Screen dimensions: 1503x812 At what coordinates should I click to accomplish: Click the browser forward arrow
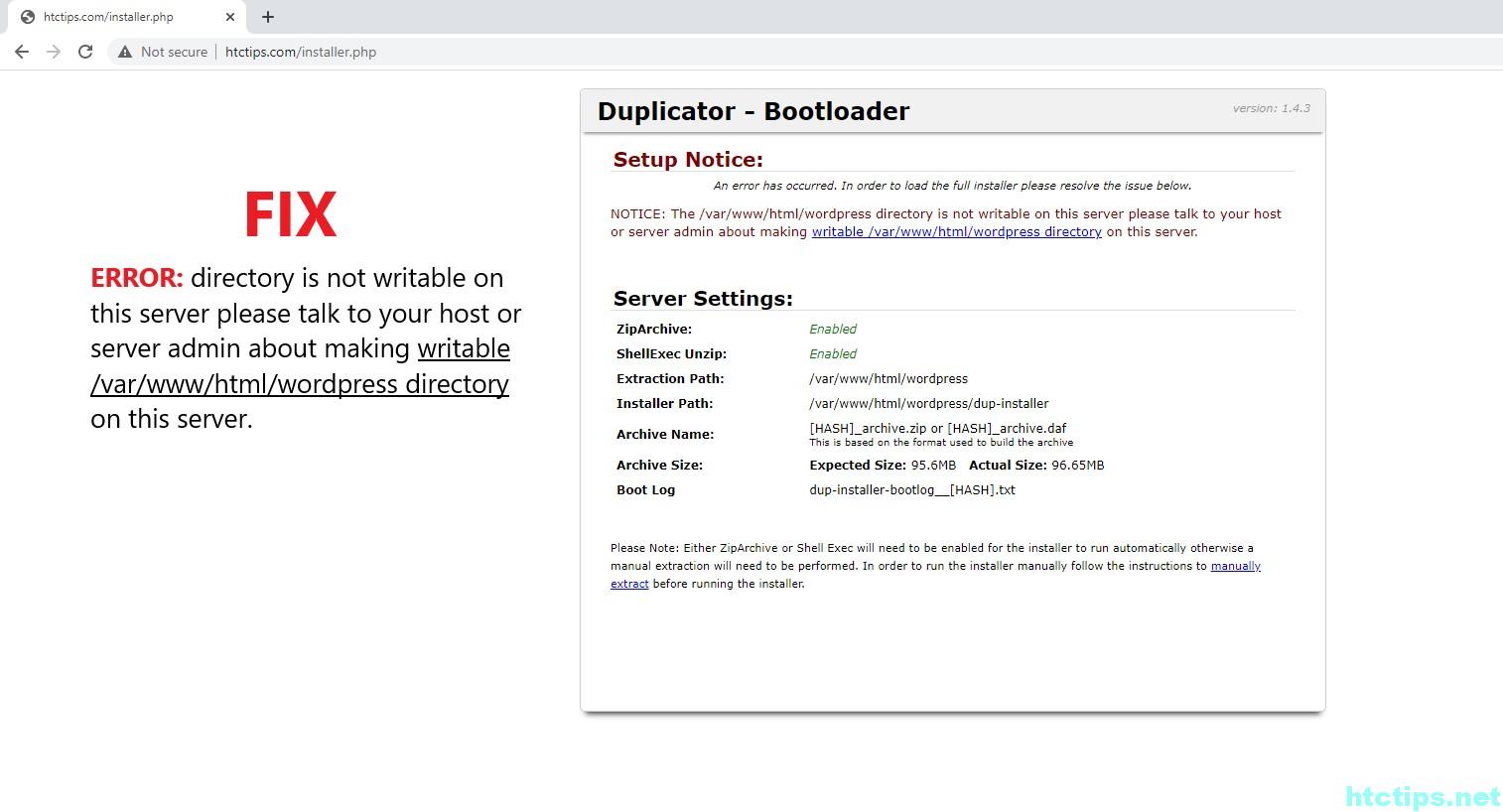tap(54, 52)
